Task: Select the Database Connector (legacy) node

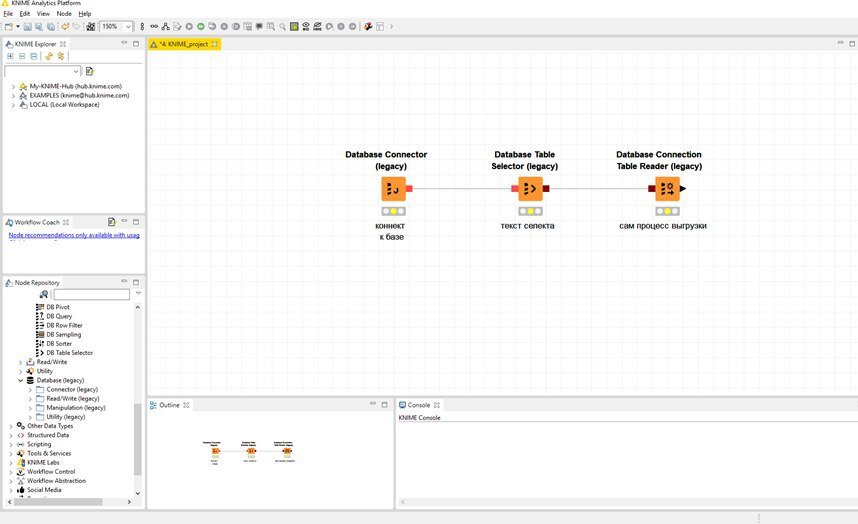Action: (394, 189)
